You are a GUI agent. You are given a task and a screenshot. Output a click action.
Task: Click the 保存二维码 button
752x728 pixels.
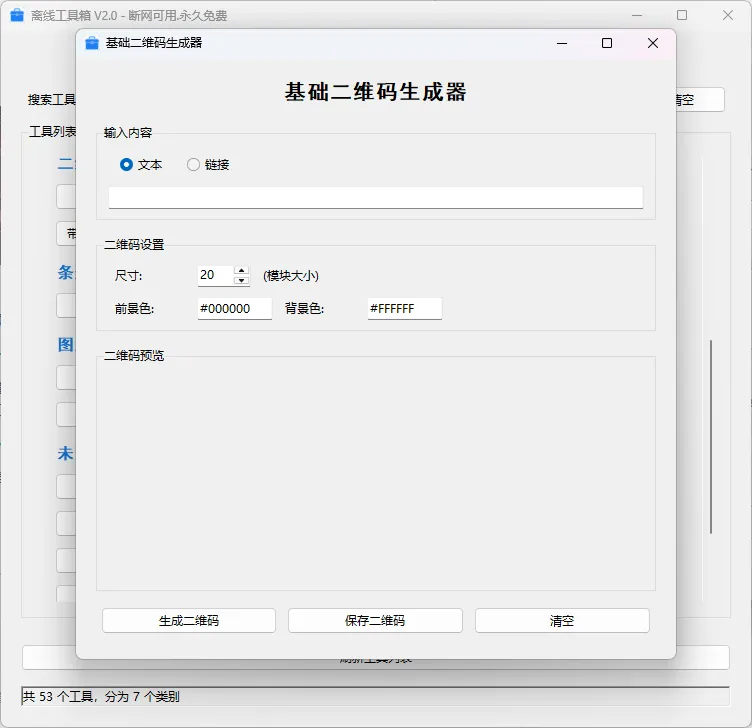tap(375, 621)
